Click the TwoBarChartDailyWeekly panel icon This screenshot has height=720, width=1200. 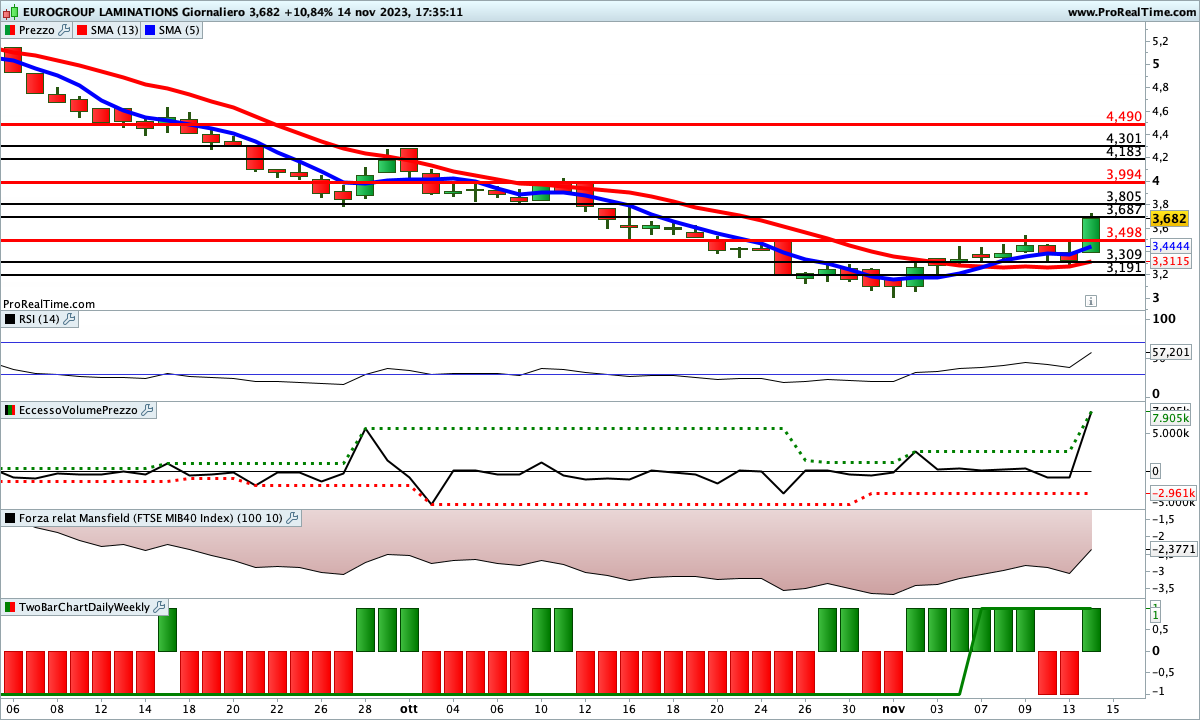11,607
